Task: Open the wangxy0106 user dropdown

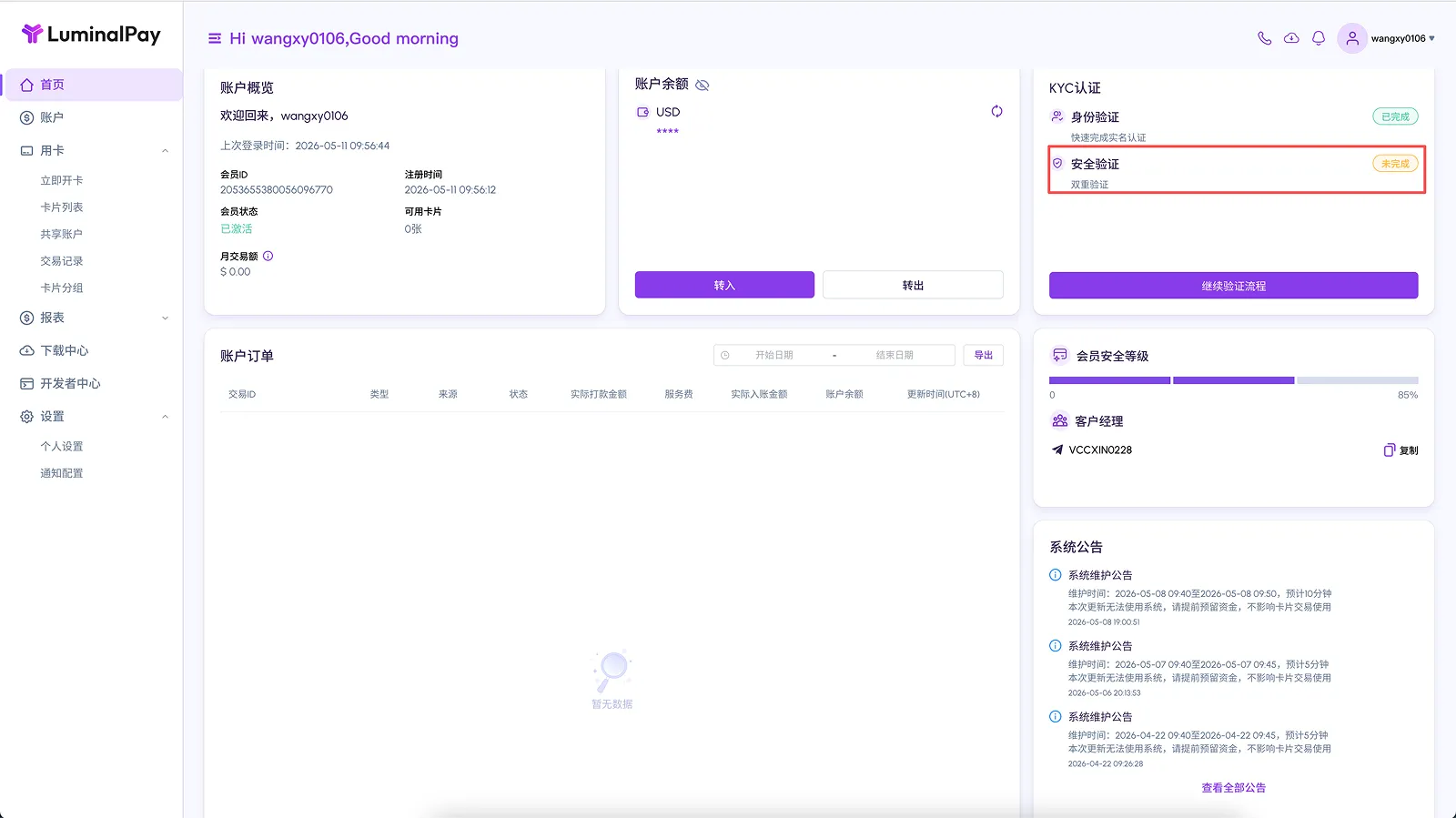Action: pyautogui.click(x=1403, y=38)
